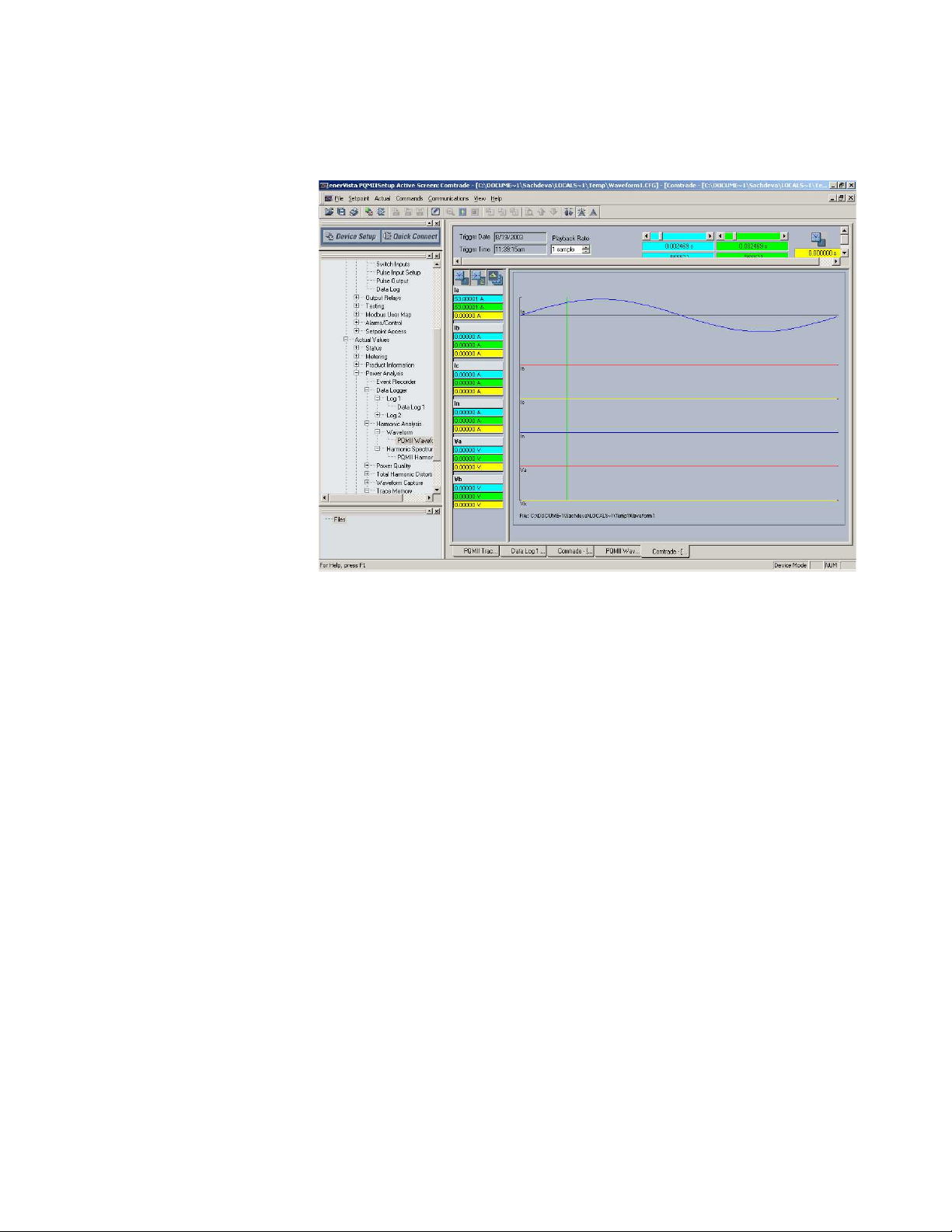The width and height of the screenshot is (952, 1232).
Task: Expand the Setpoint Access node
Action: (x=357, y=331)
